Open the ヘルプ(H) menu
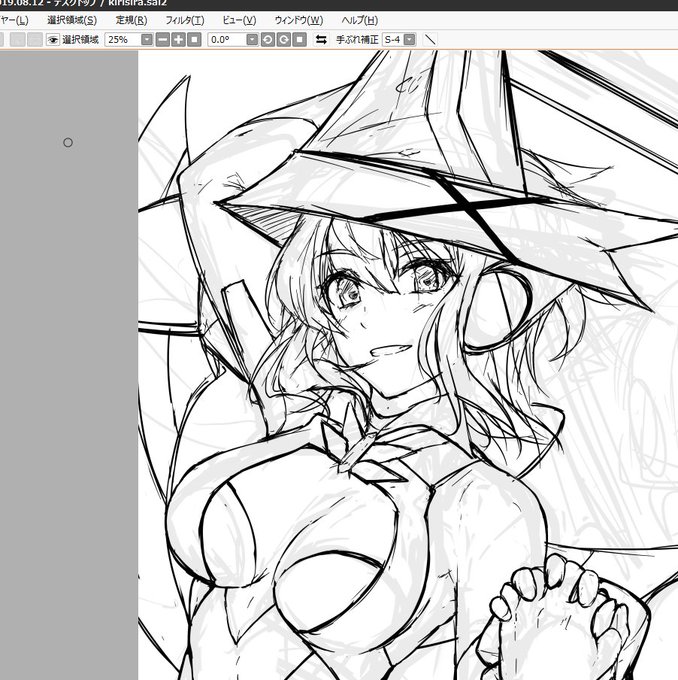This screenshot has width=678, height=680. point(360,20)
